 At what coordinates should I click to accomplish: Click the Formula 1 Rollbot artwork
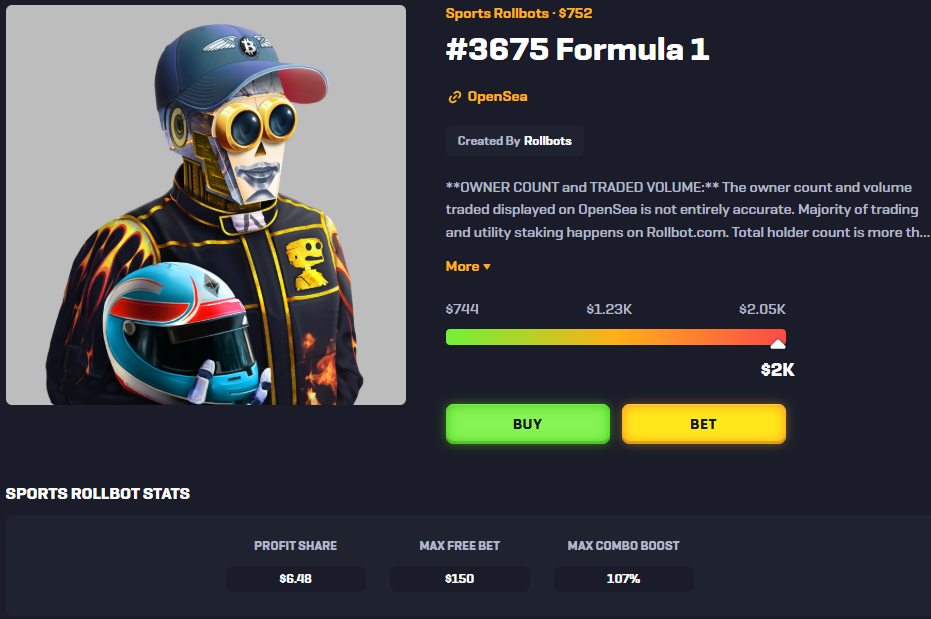tap(206, 205)
